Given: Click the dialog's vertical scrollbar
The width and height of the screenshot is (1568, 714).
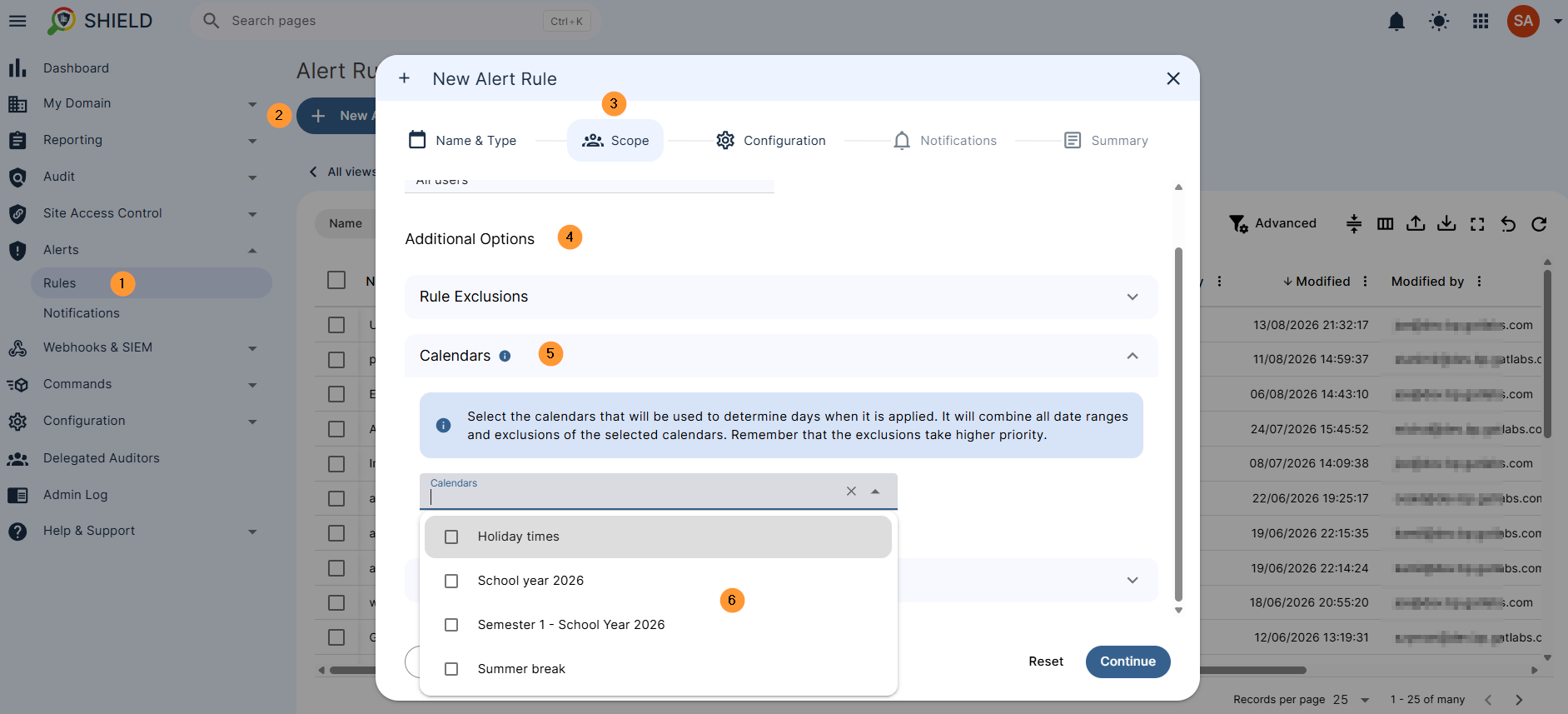Looking at the screenshot, I should point(1178,423).
